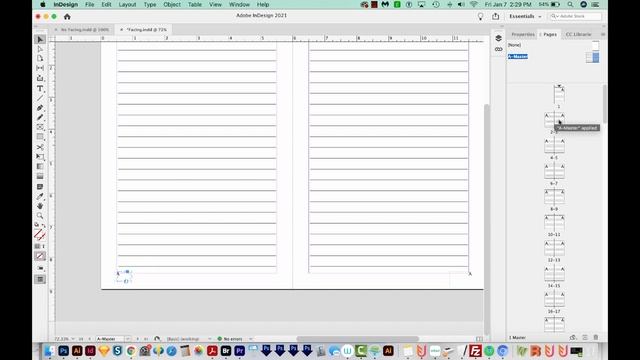Select the Note tool

[40, 187]
